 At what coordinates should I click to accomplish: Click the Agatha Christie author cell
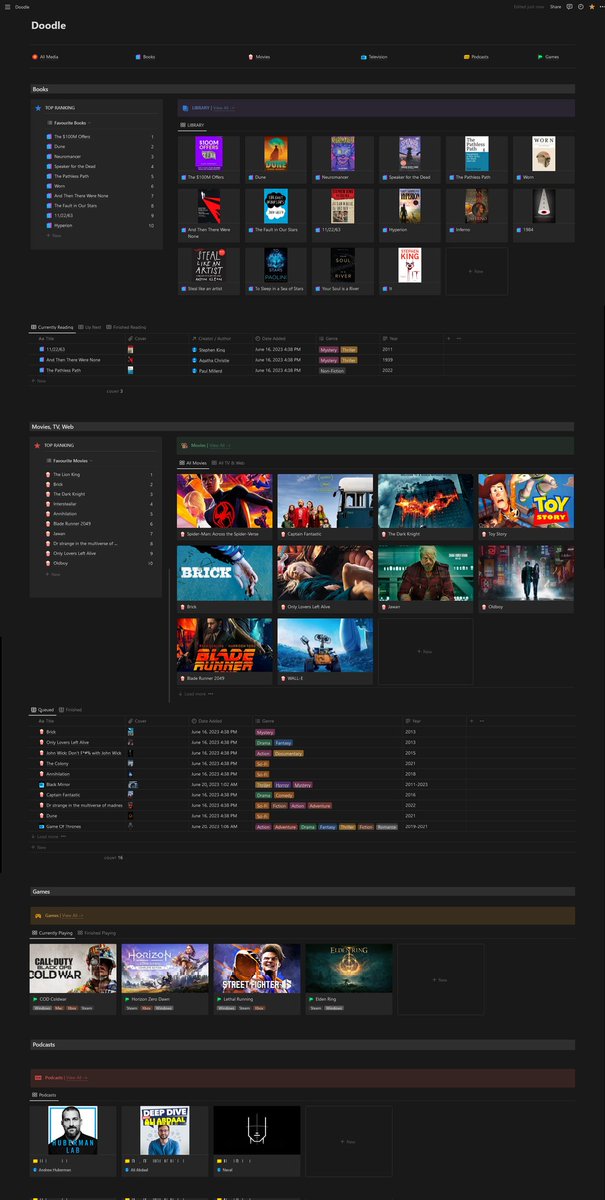[220, 359]
